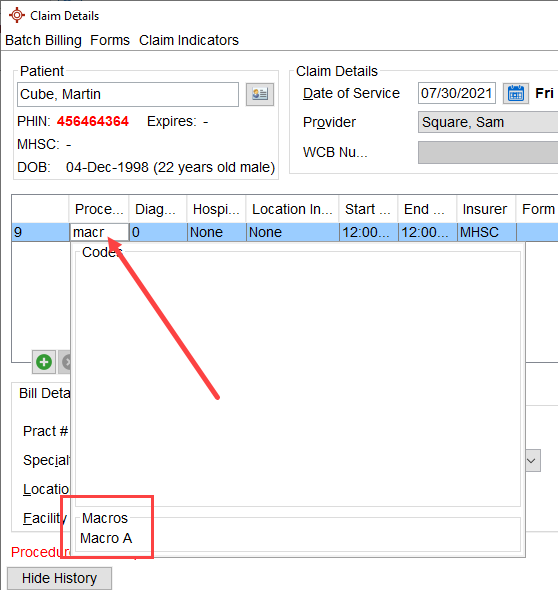Select Macro A from the Macros list
Viewport: 558px width, 590px height.
(106, 538)
